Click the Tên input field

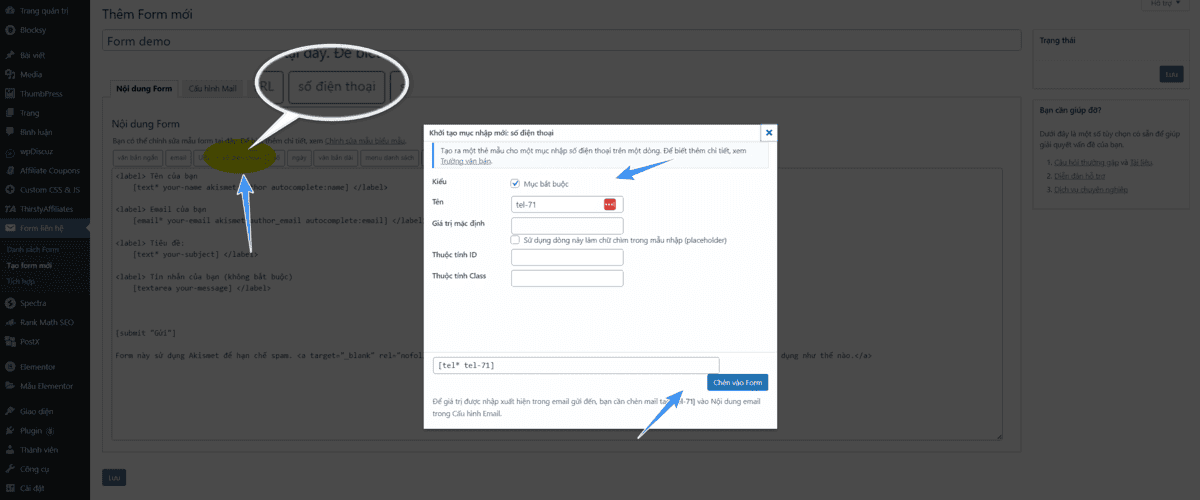pyautogui.click(x=567, y=204)
